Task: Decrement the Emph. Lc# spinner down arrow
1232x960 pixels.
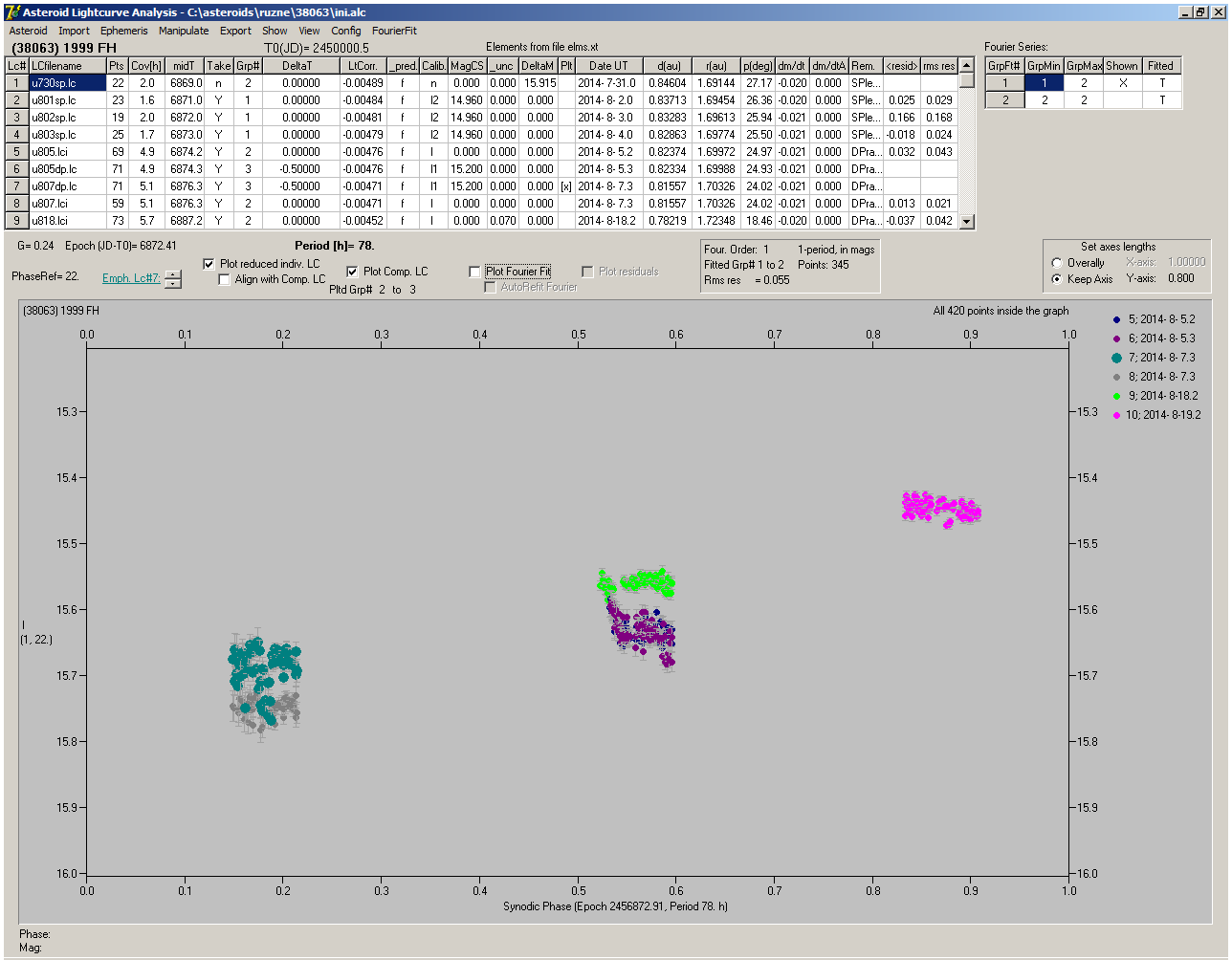Action: (x=172, y=283)
